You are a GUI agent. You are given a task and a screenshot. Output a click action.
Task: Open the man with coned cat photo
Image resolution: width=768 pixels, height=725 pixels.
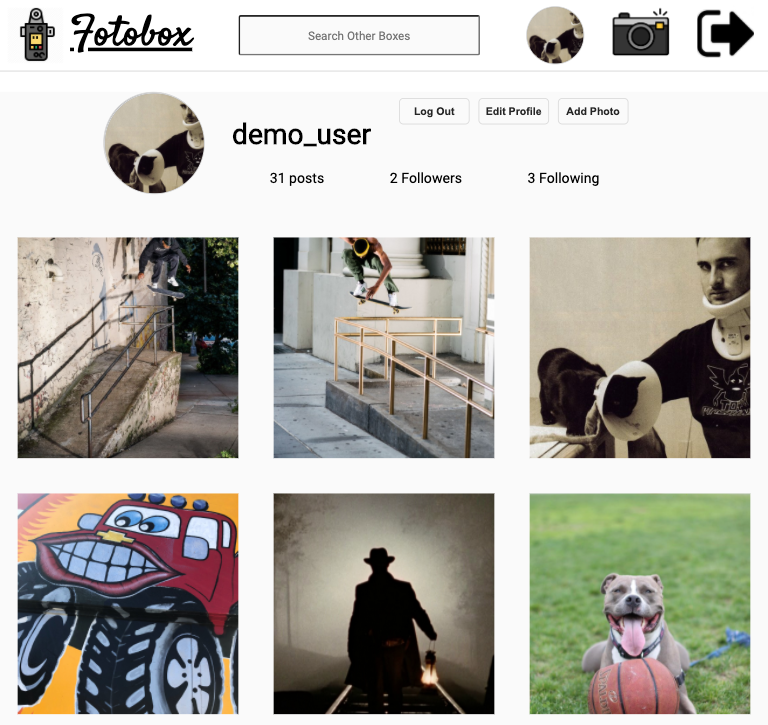(640, 348)
